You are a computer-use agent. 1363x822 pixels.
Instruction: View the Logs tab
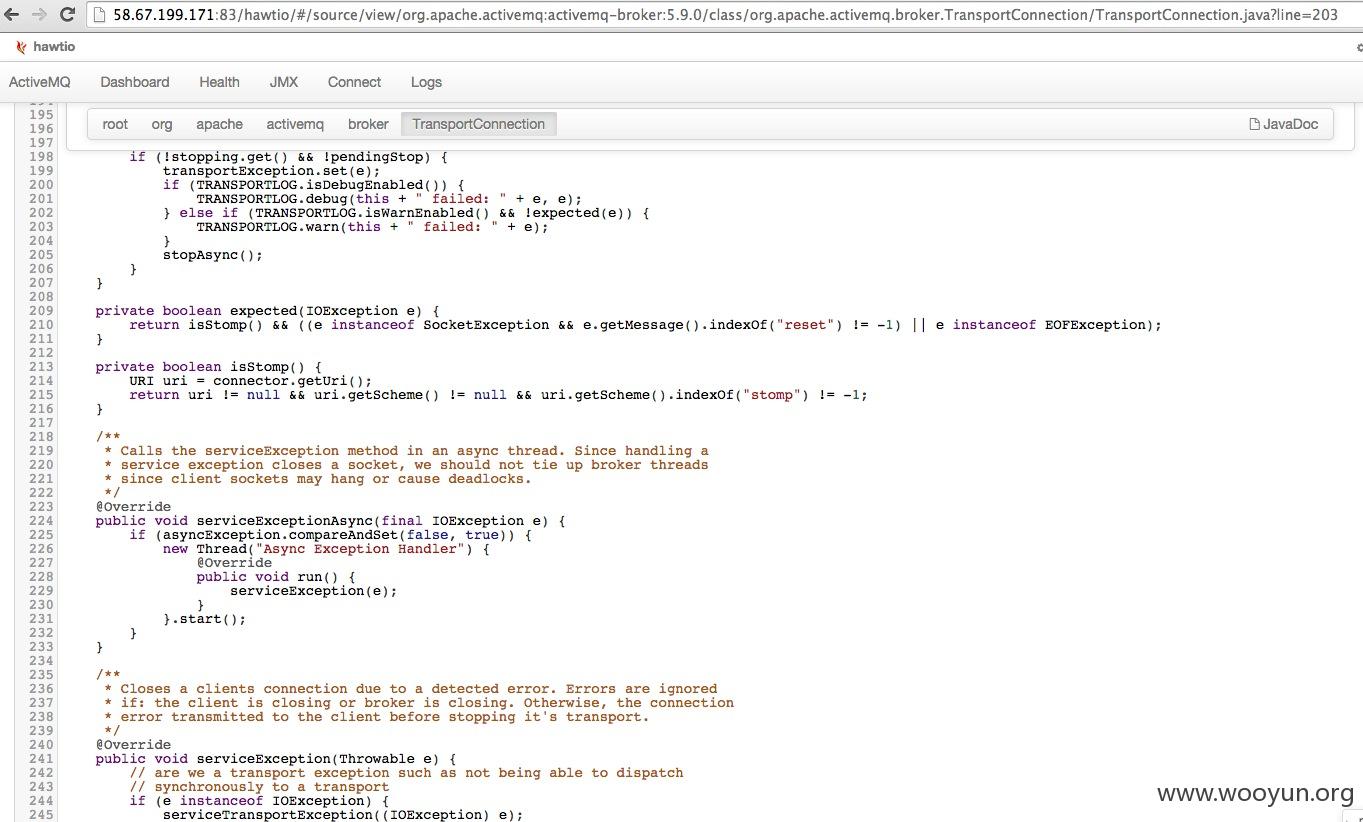pyautogui.click(x=426, y=82)
